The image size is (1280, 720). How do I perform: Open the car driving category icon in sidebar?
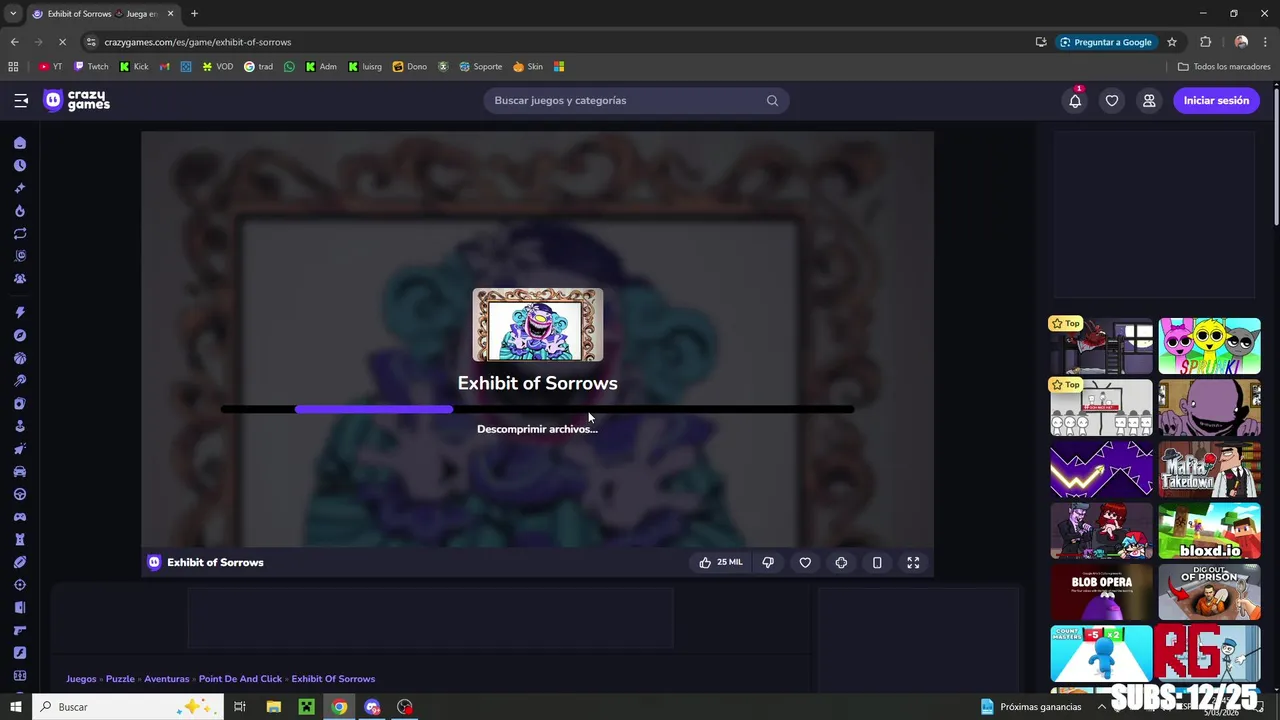click(x=20, y=471)
